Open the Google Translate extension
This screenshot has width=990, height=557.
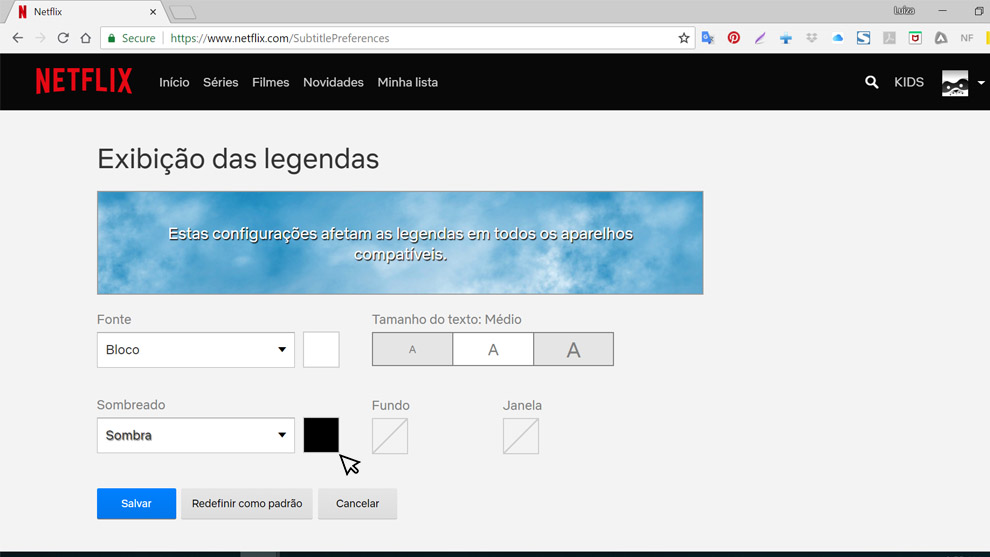pos(708,38)
